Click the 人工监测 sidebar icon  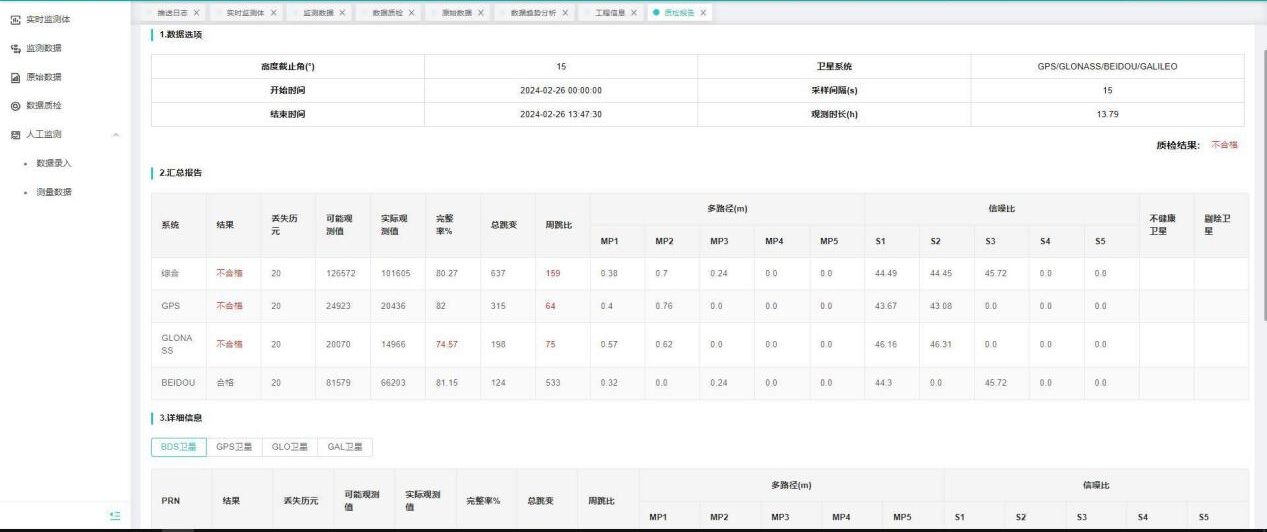coord(15,134)
